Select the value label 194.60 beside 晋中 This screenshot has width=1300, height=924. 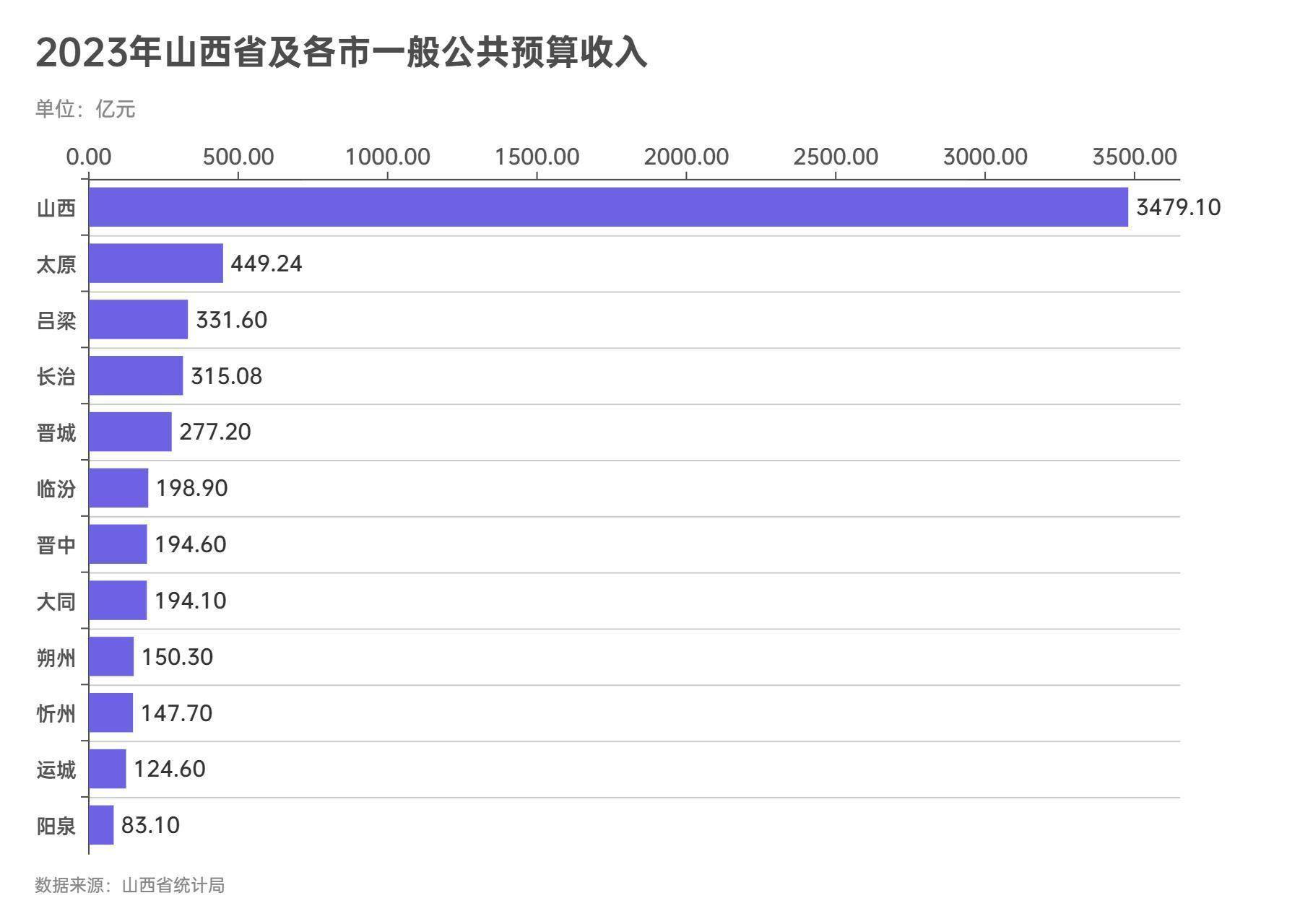point(190,544)
